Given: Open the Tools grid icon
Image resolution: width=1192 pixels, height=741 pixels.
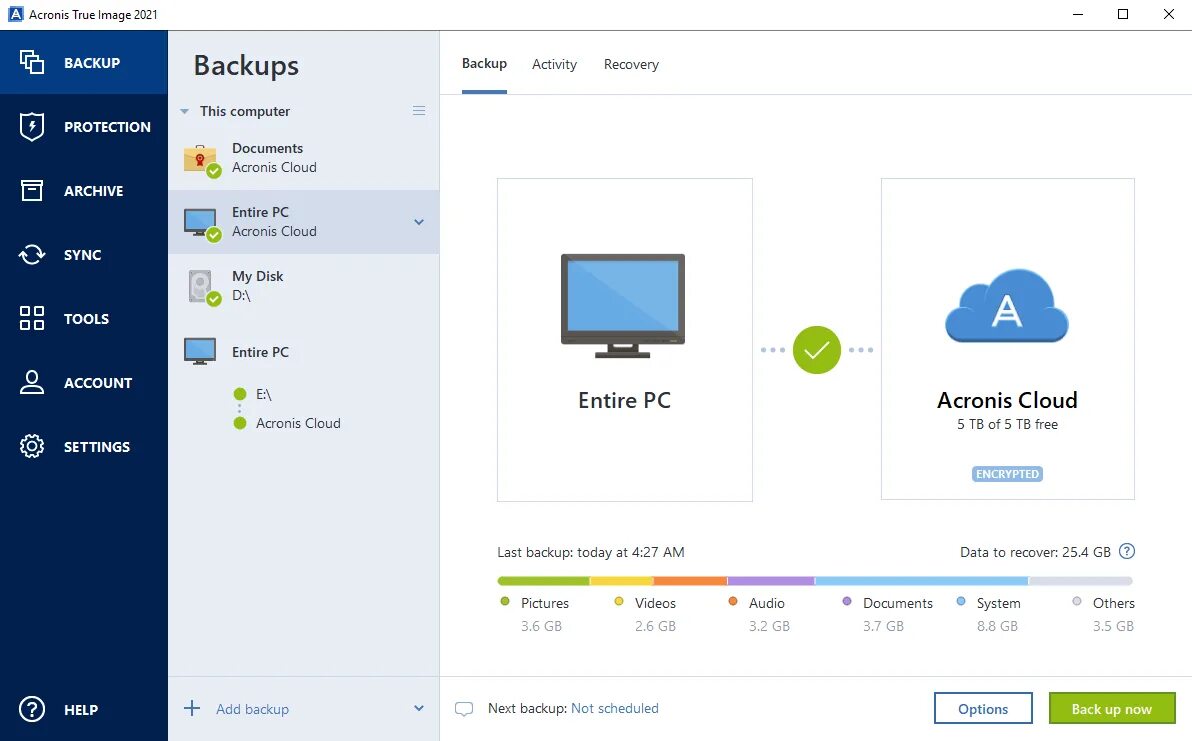Looking at the screenshot, I should (32, 318).
